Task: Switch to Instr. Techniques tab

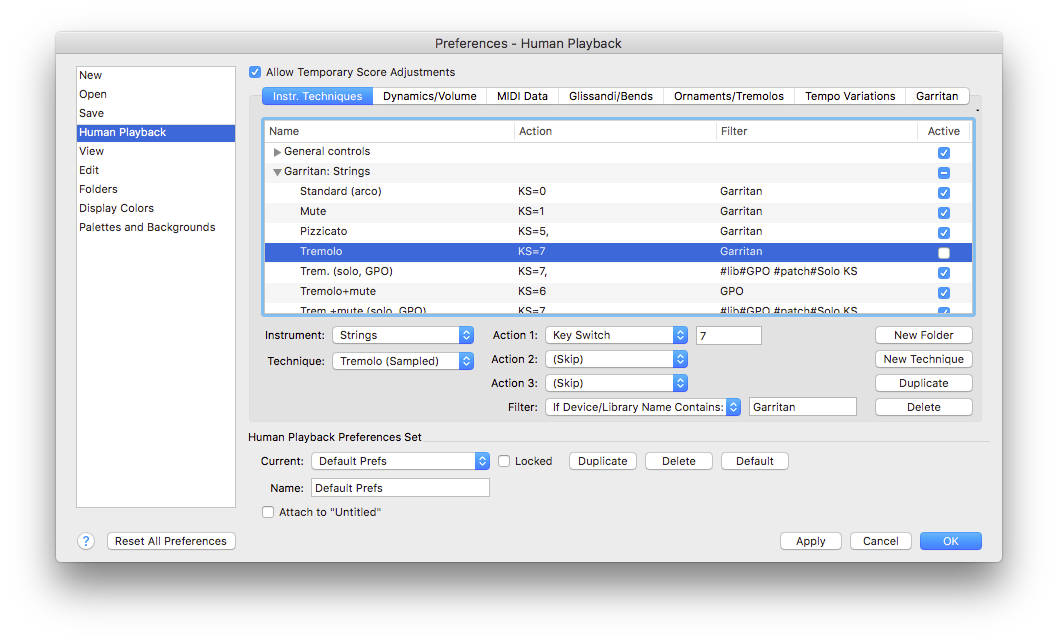Action: pyautogui.click(x=317, y=96)
